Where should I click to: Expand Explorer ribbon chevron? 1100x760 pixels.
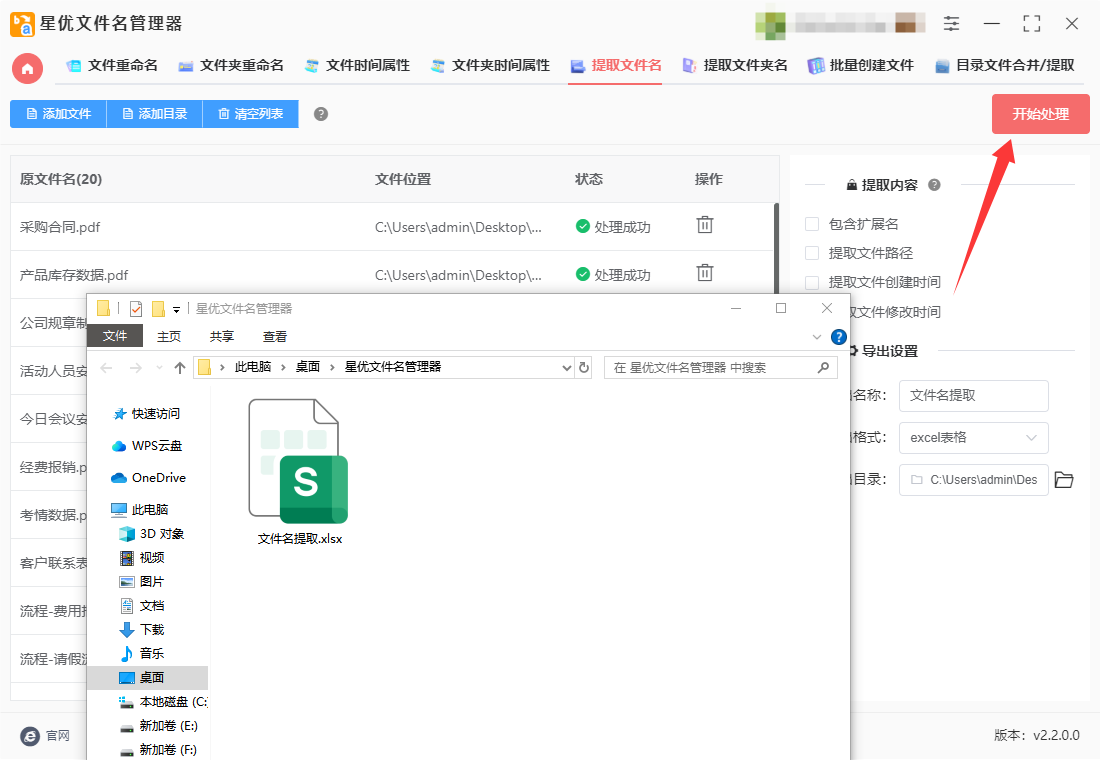coord(817,337)
